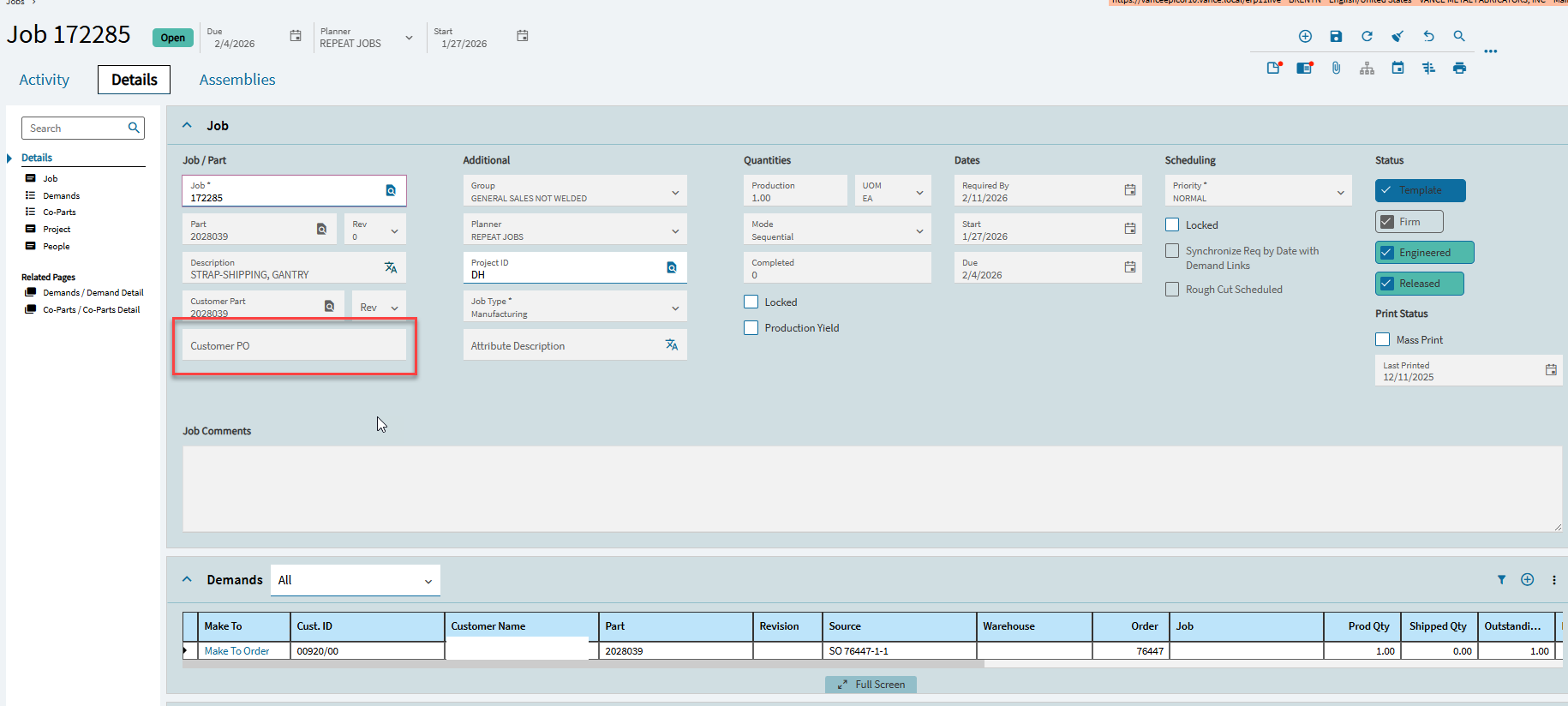Click the translate icon in the Description field
The width and height of the screenshot is (1568, 706).
pyautogui.click(x=391, y=267)
